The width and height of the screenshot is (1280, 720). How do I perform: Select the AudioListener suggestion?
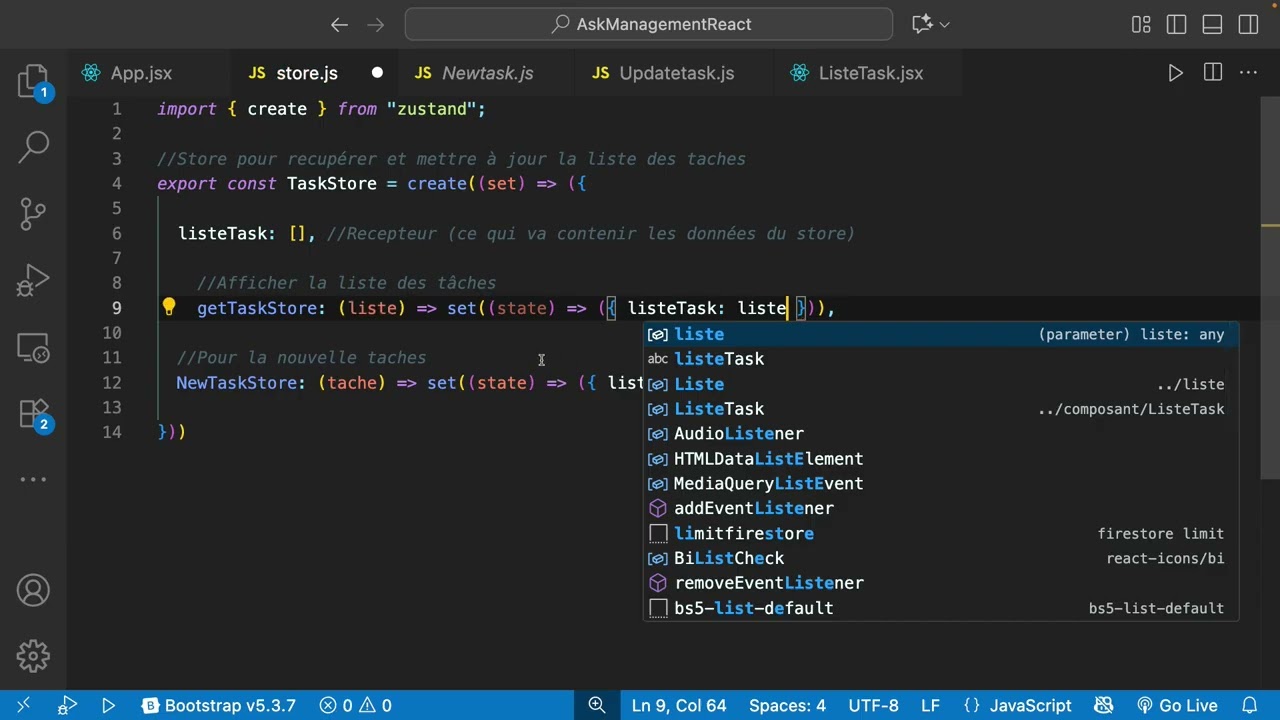(941, 434)
